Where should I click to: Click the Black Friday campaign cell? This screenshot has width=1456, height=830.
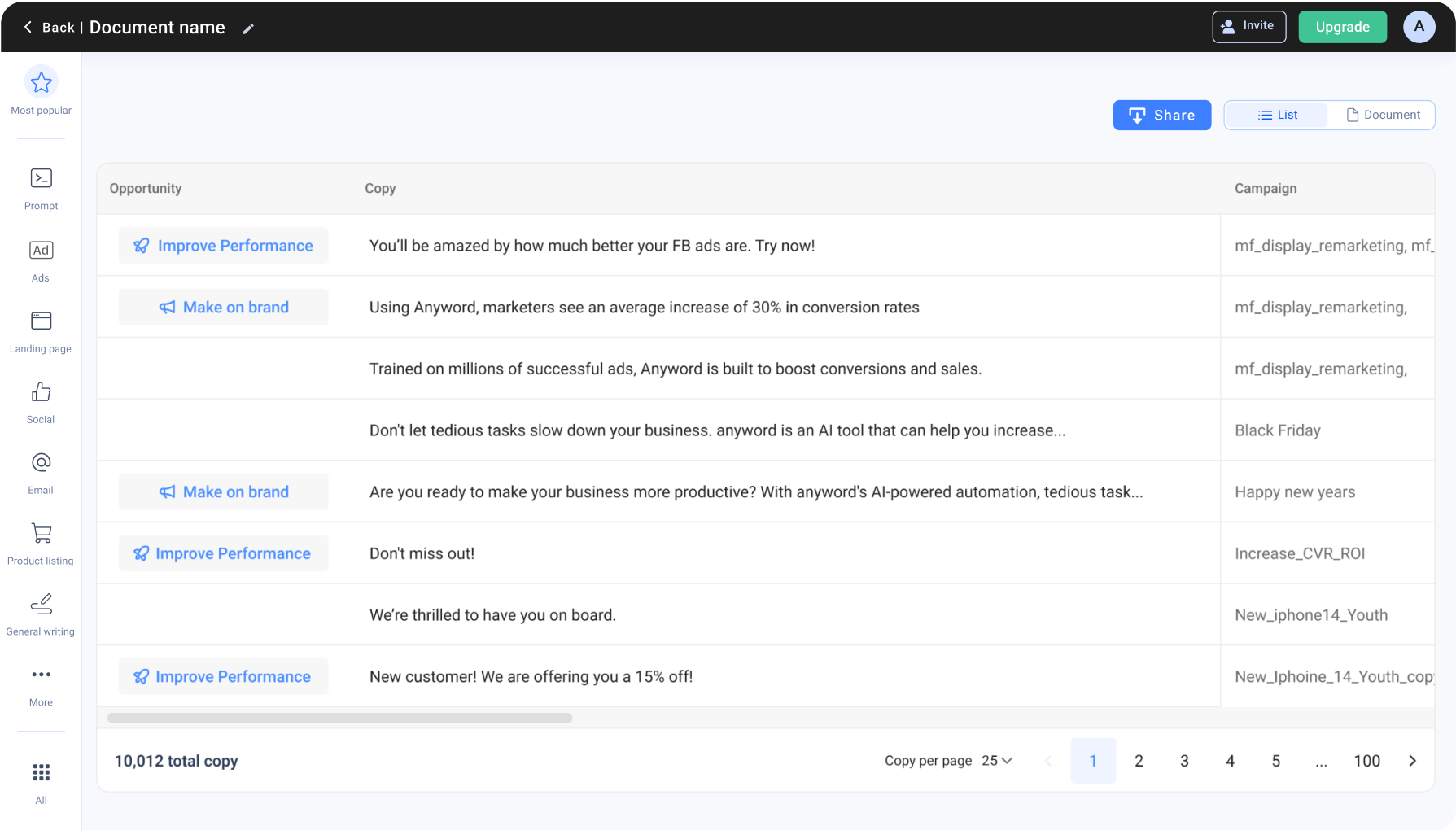pos(1277,430)
